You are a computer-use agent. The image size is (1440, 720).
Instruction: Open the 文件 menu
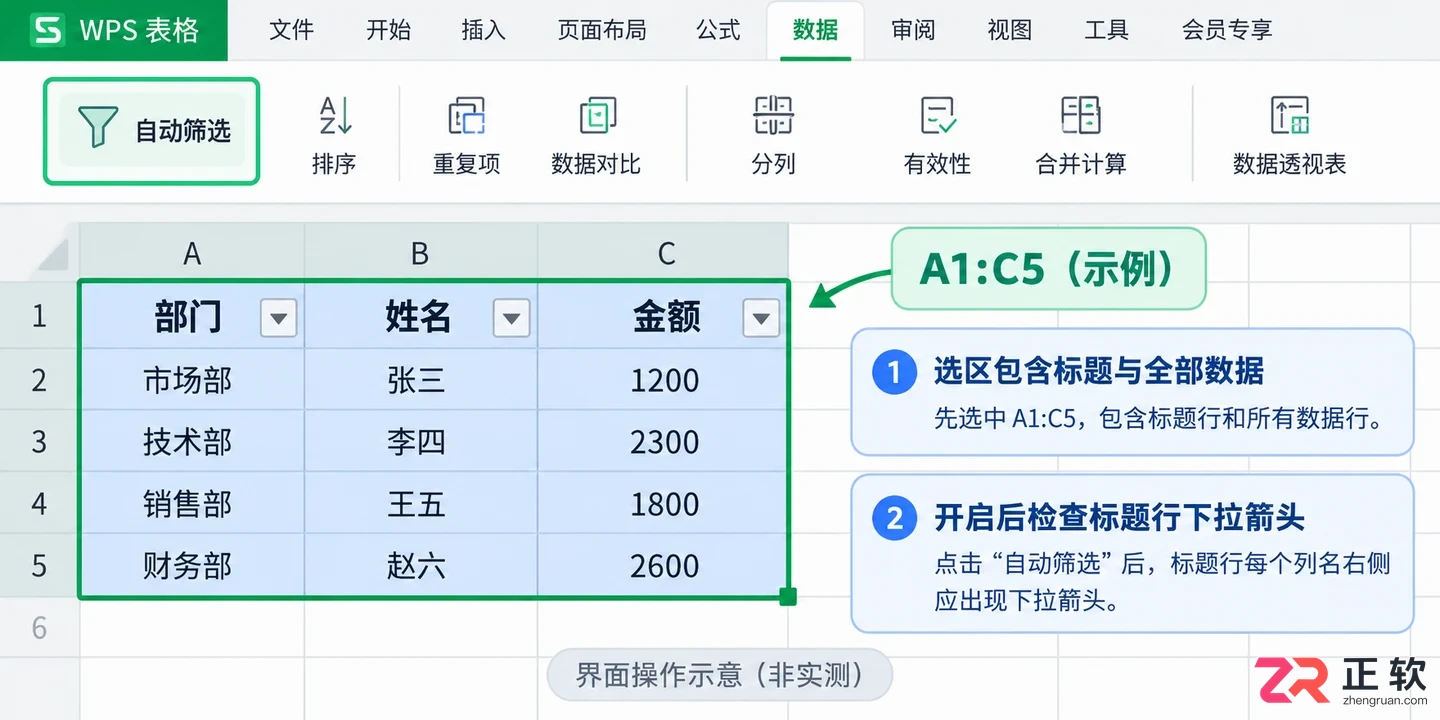[x=292, y=30]
